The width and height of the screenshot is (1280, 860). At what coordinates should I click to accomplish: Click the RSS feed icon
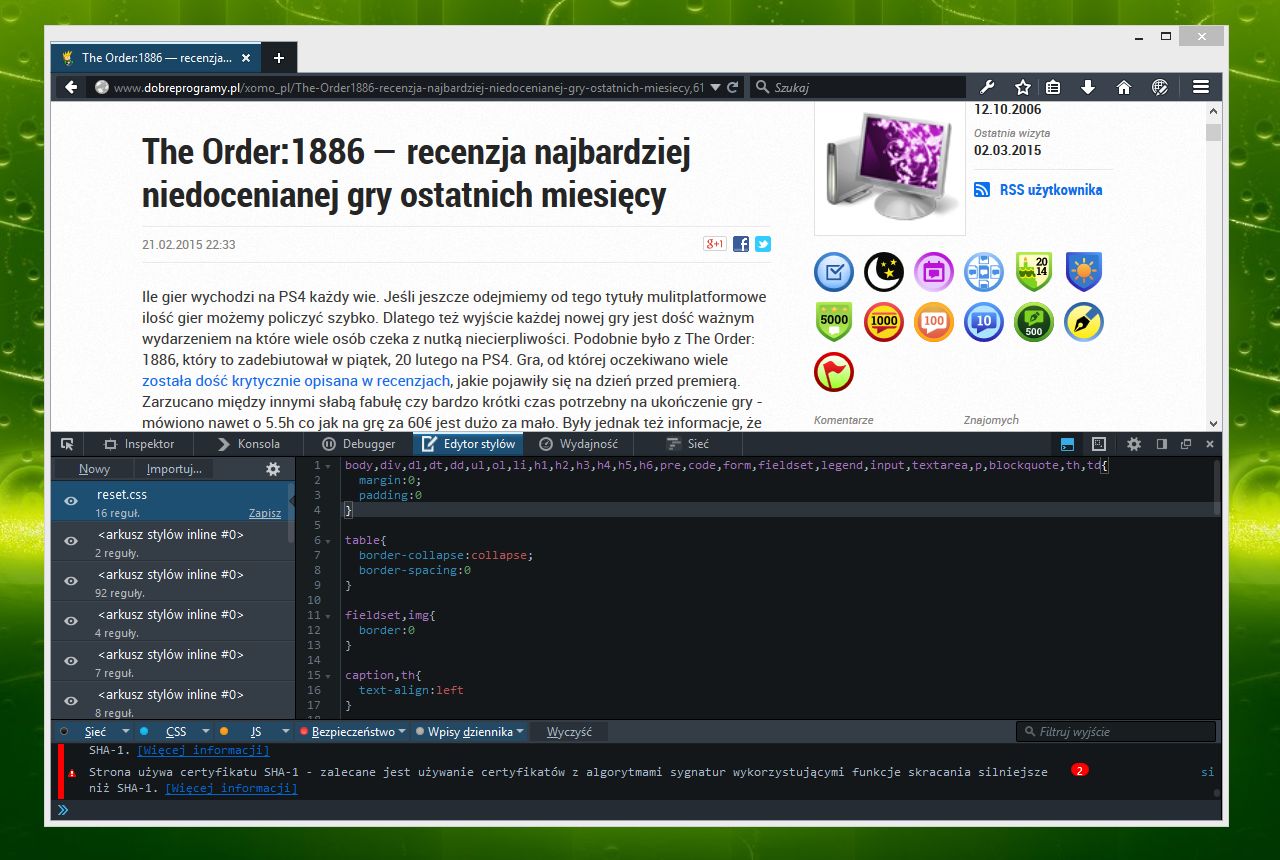(x=982, y=190)
